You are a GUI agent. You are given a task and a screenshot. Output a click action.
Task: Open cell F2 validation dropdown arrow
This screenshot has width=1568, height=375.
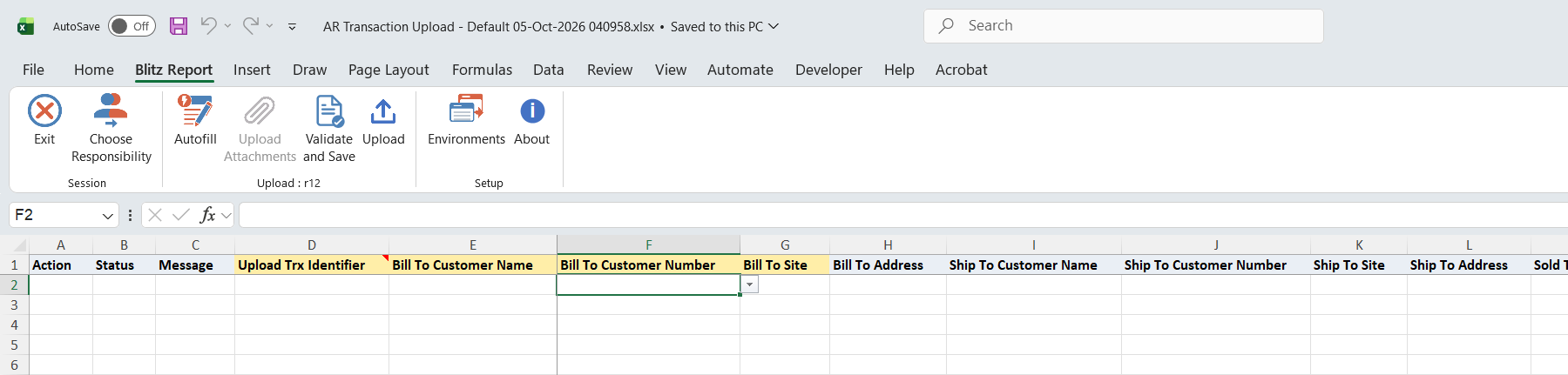click(749, 285)
